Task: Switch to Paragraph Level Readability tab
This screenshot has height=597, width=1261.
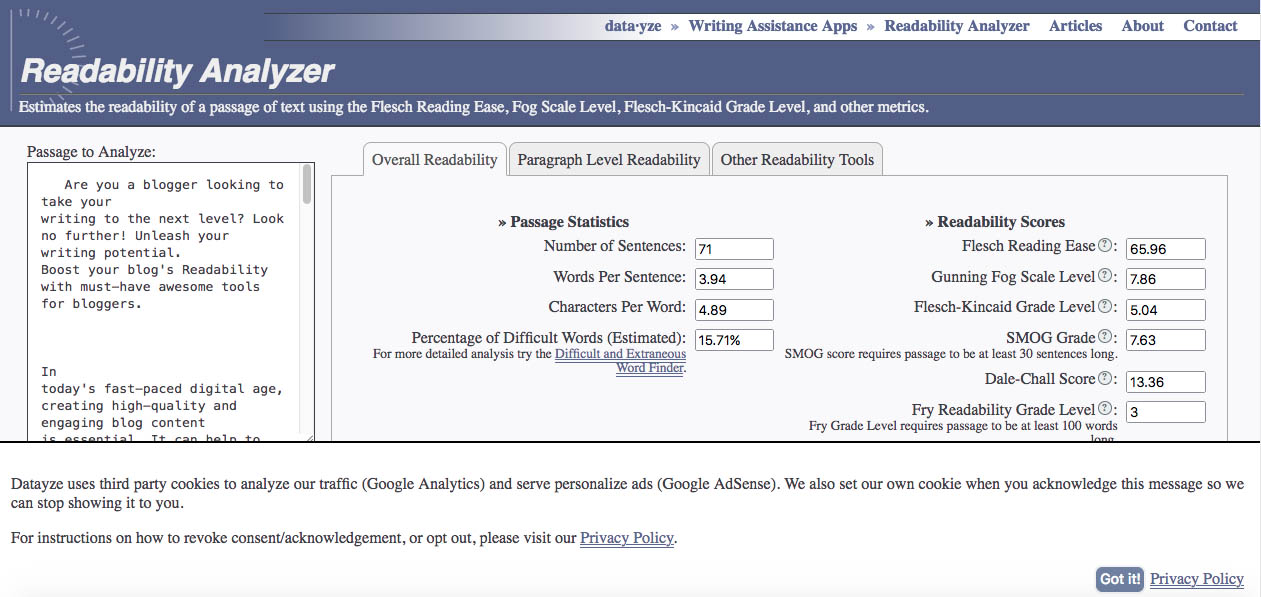Action: (609, 159)
